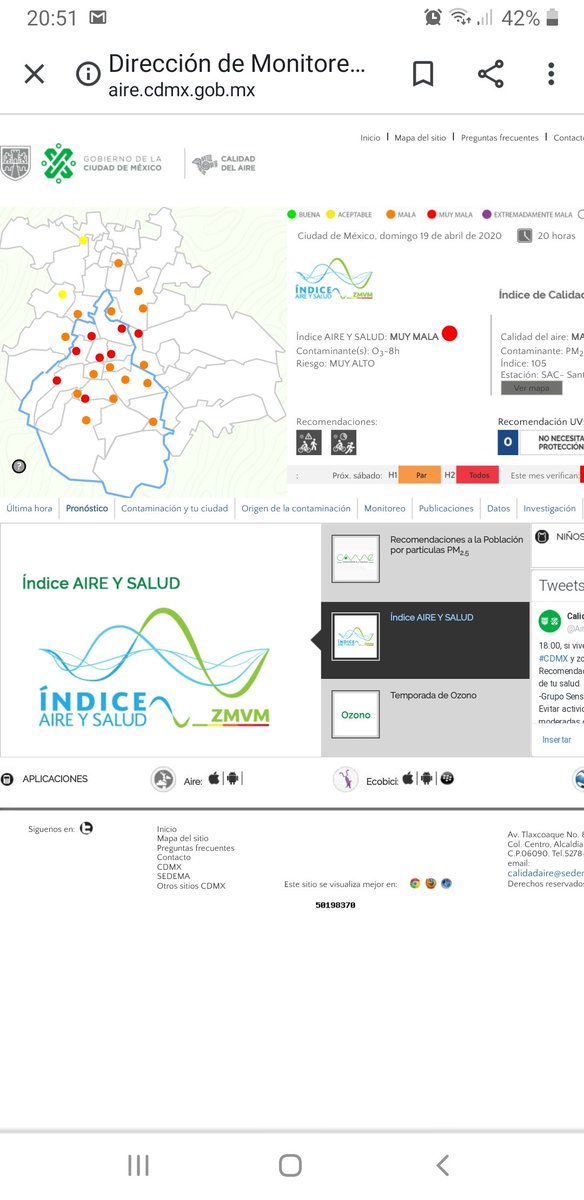584x1200 pixels.
Task: Open the Inicio link in top navigation
Action: (370, 138)
